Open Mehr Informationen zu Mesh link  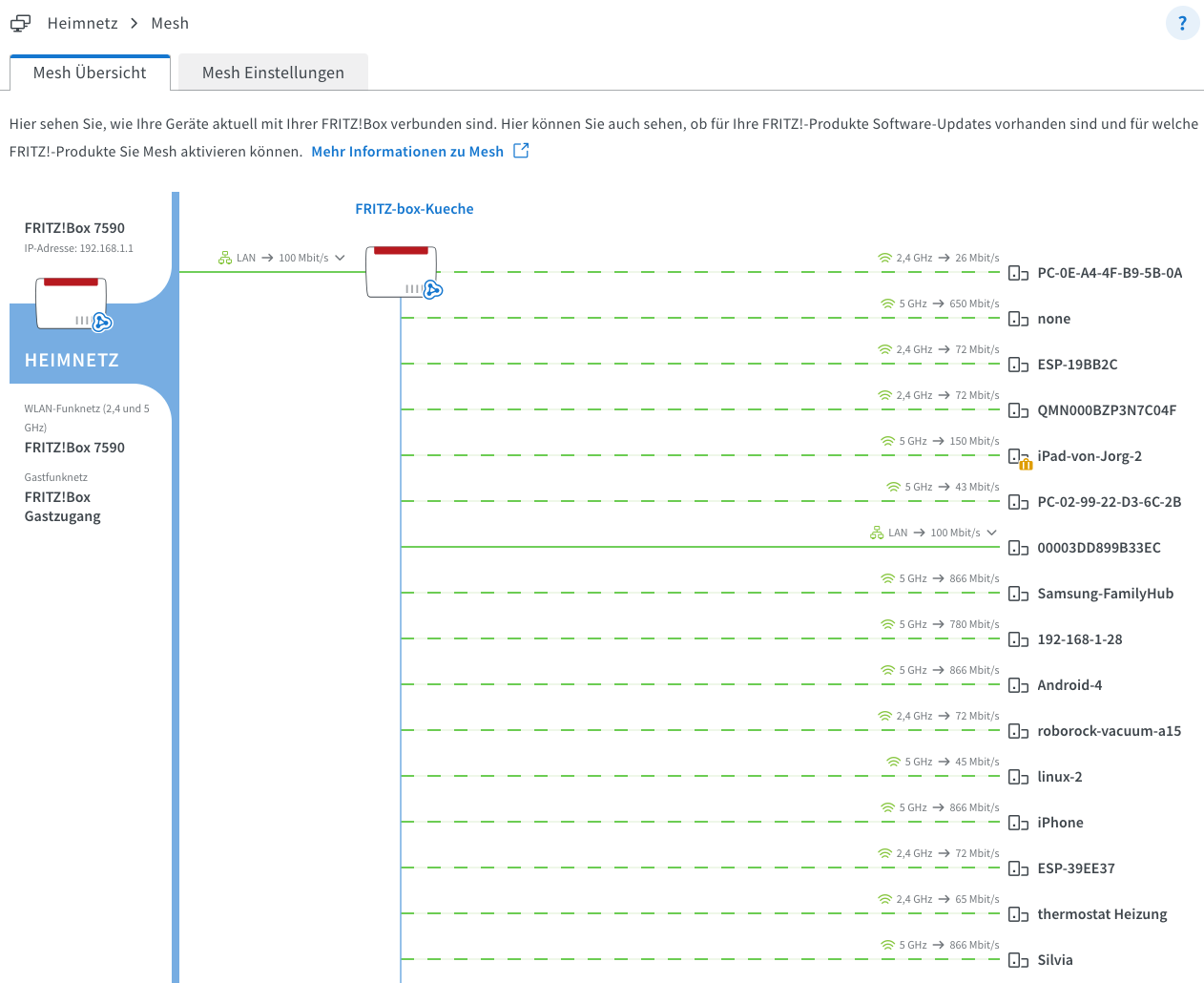407,152
